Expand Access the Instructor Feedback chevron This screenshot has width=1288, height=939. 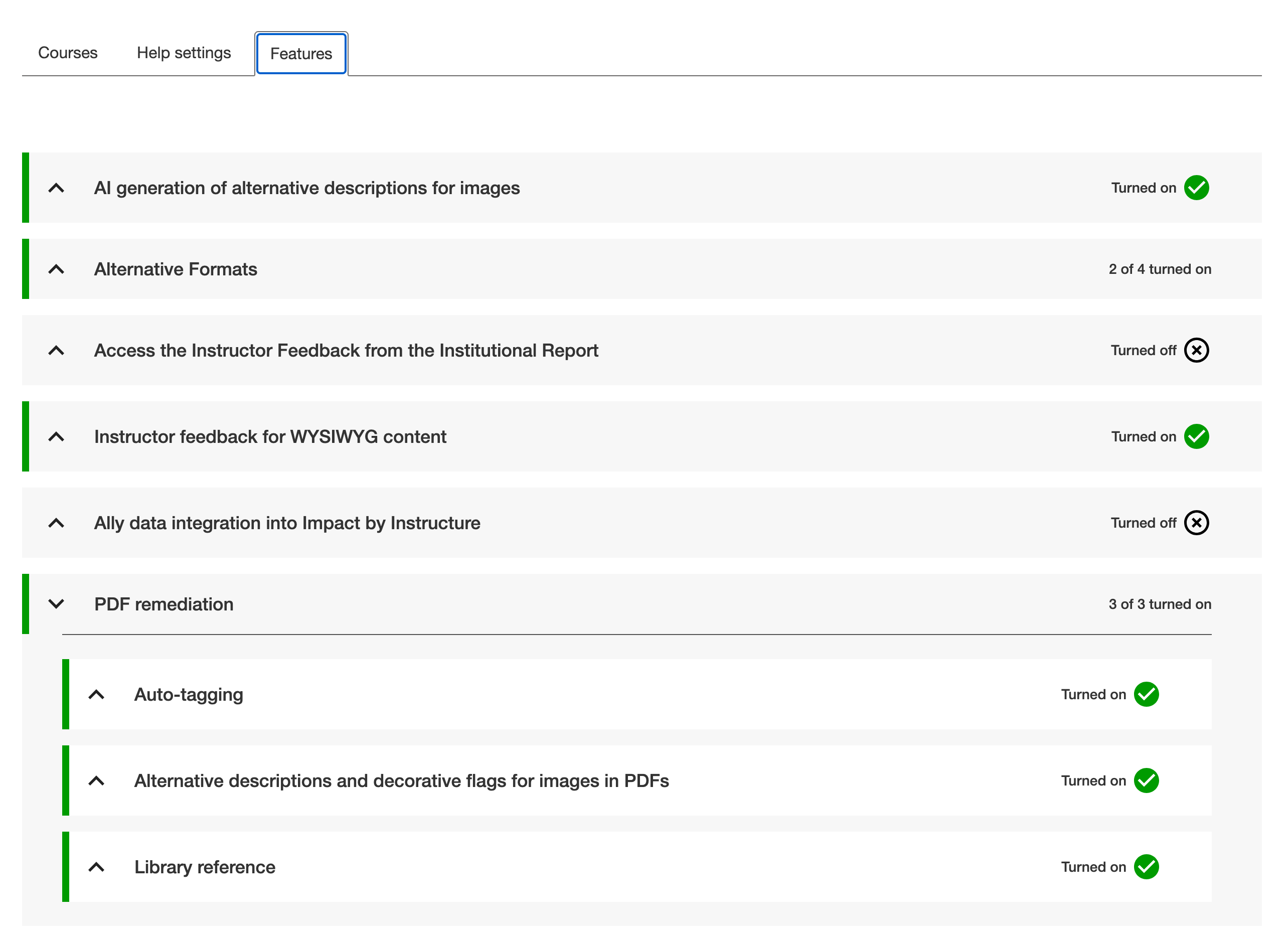(x=56, y=350)
